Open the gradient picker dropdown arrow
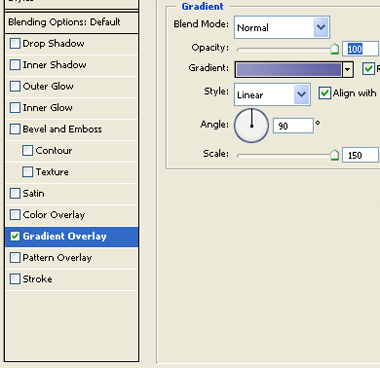 (x=347, y=69)
